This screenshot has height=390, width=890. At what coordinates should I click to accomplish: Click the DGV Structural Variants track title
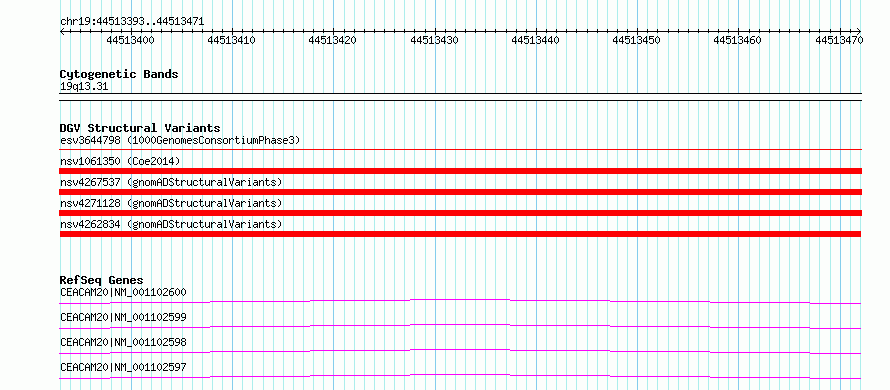pyautogui.click(x=140, y=128)
